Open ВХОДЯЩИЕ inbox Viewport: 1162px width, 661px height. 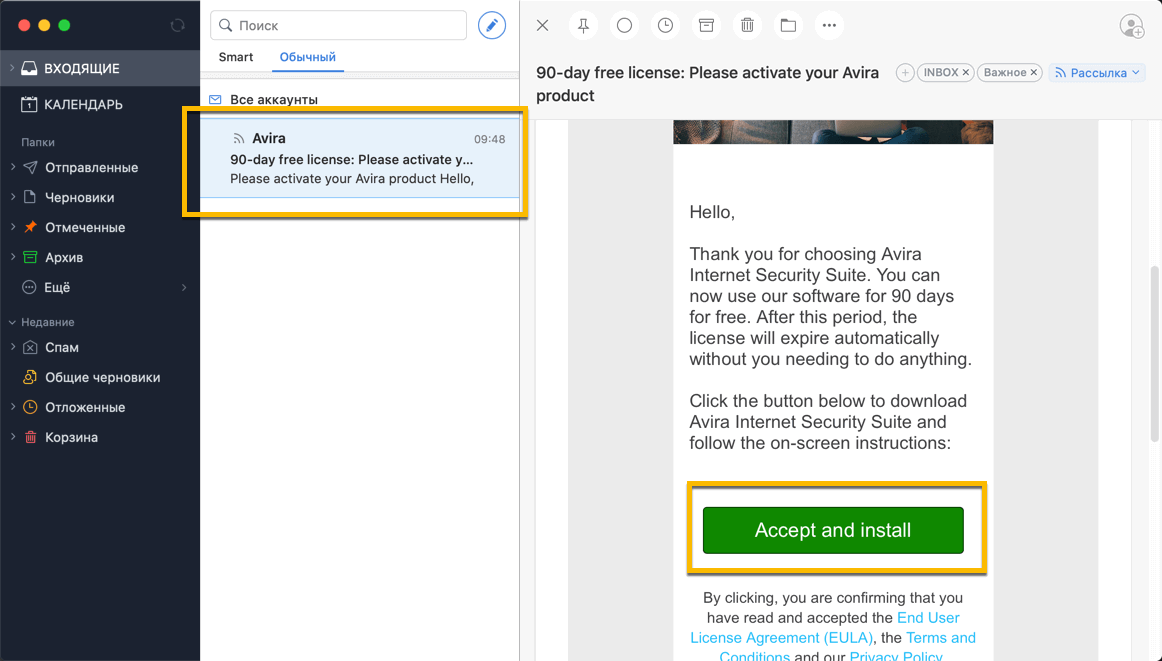(100, 68)
